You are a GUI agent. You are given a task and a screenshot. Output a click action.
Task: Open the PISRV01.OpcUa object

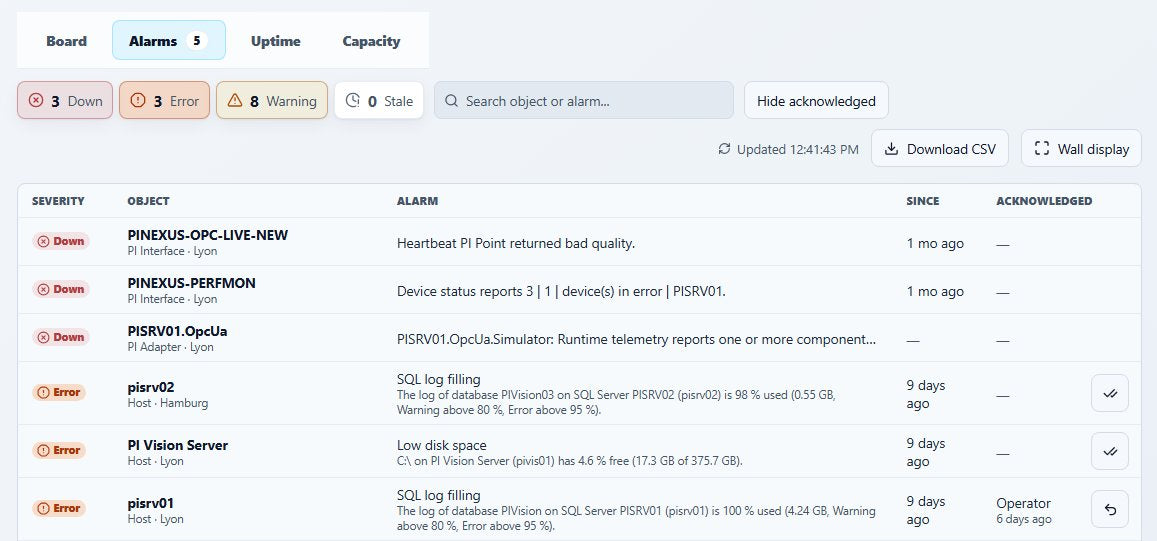pos(177,331)
